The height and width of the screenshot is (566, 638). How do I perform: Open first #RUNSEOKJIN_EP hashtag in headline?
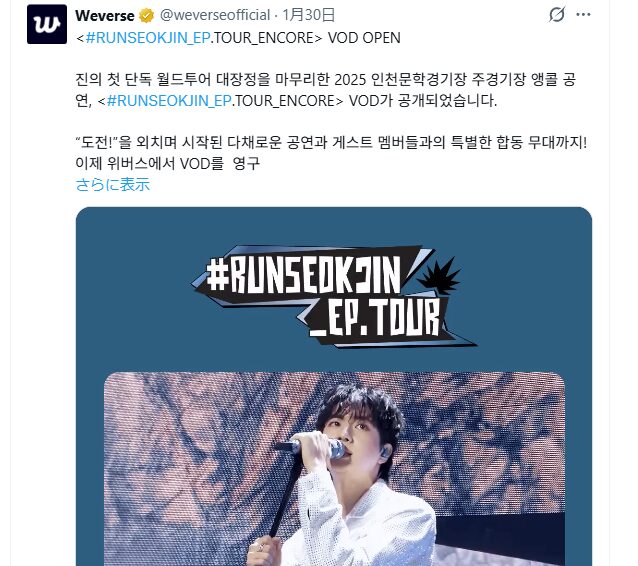coord(148,37)
